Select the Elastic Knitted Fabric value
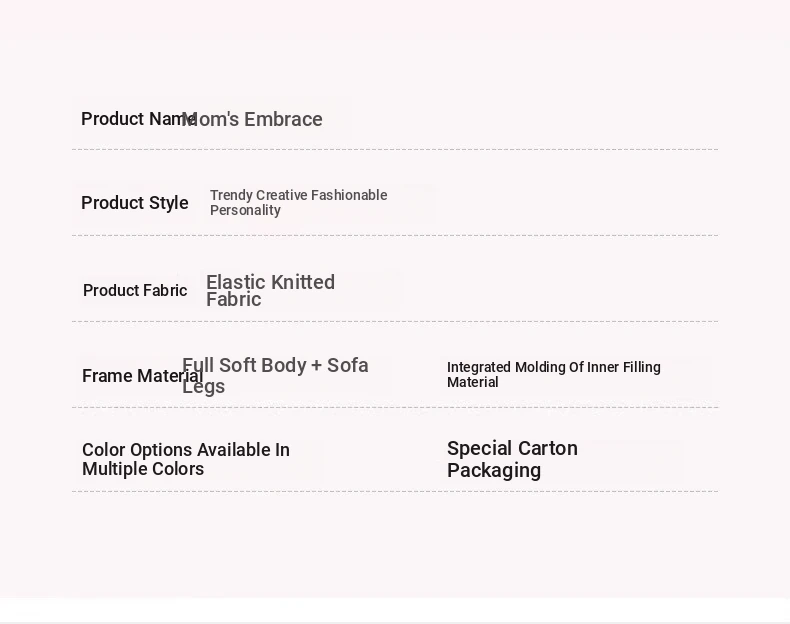 pos(270,291)
